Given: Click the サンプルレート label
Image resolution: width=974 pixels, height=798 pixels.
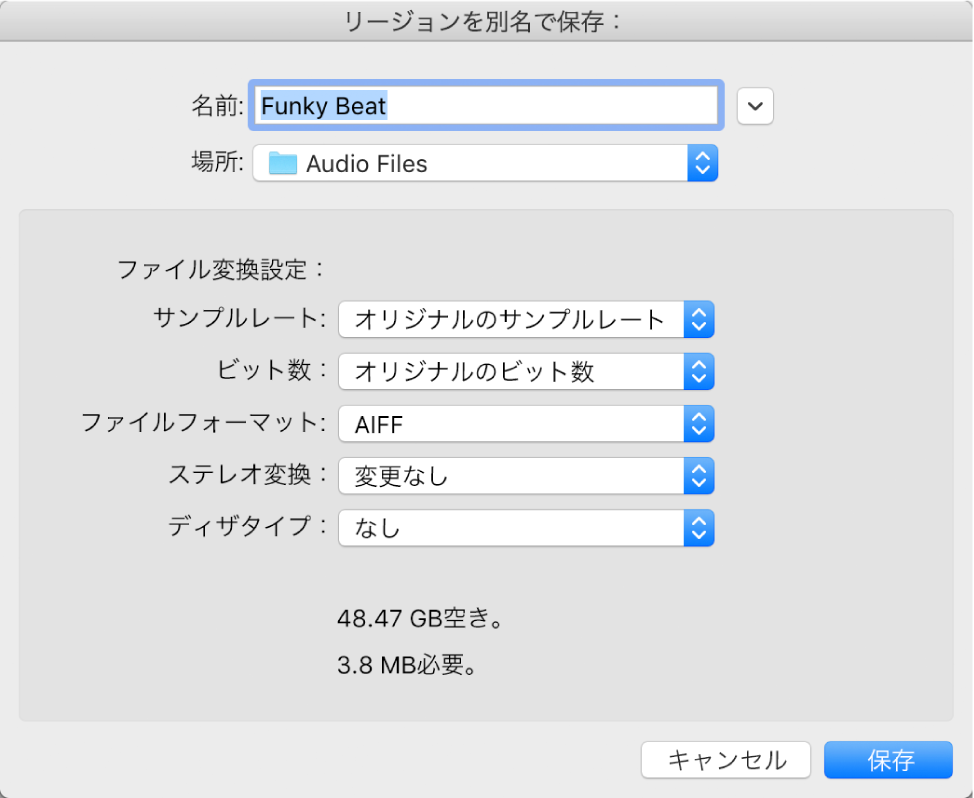Looking at the screenshot, I should (x=240, y=318).
